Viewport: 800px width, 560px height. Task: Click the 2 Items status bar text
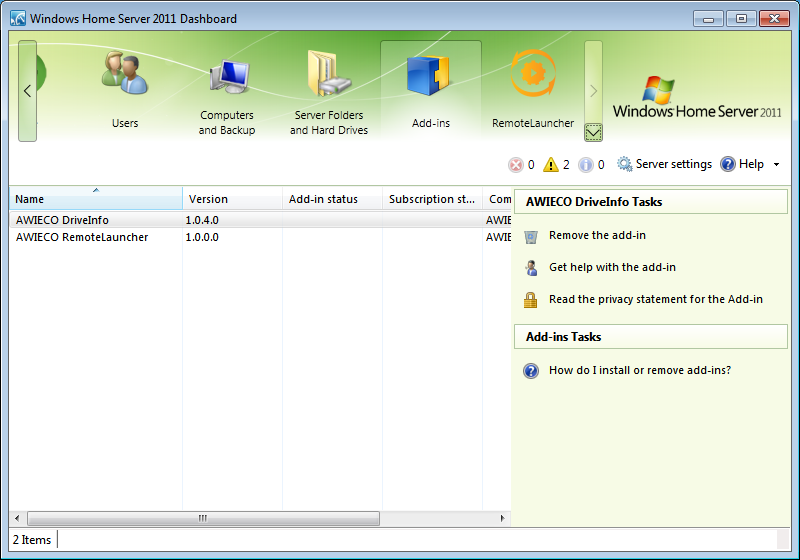[32, 540]
